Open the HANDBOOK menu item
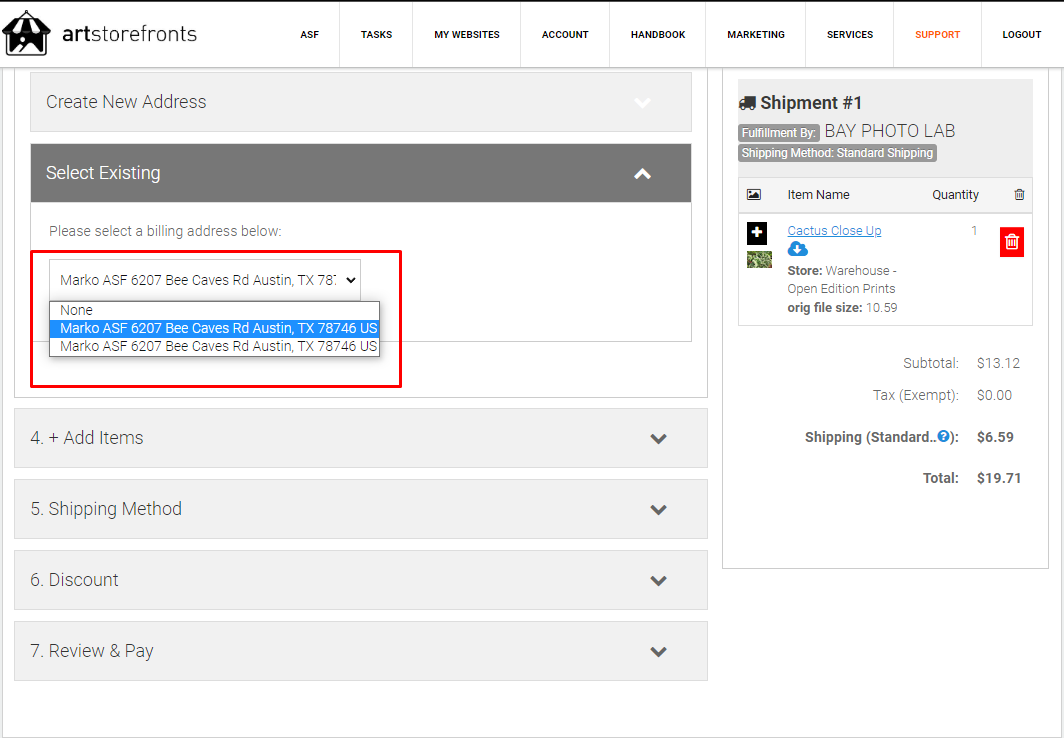This screenshot has height=738, width=1064. [658, 35]
